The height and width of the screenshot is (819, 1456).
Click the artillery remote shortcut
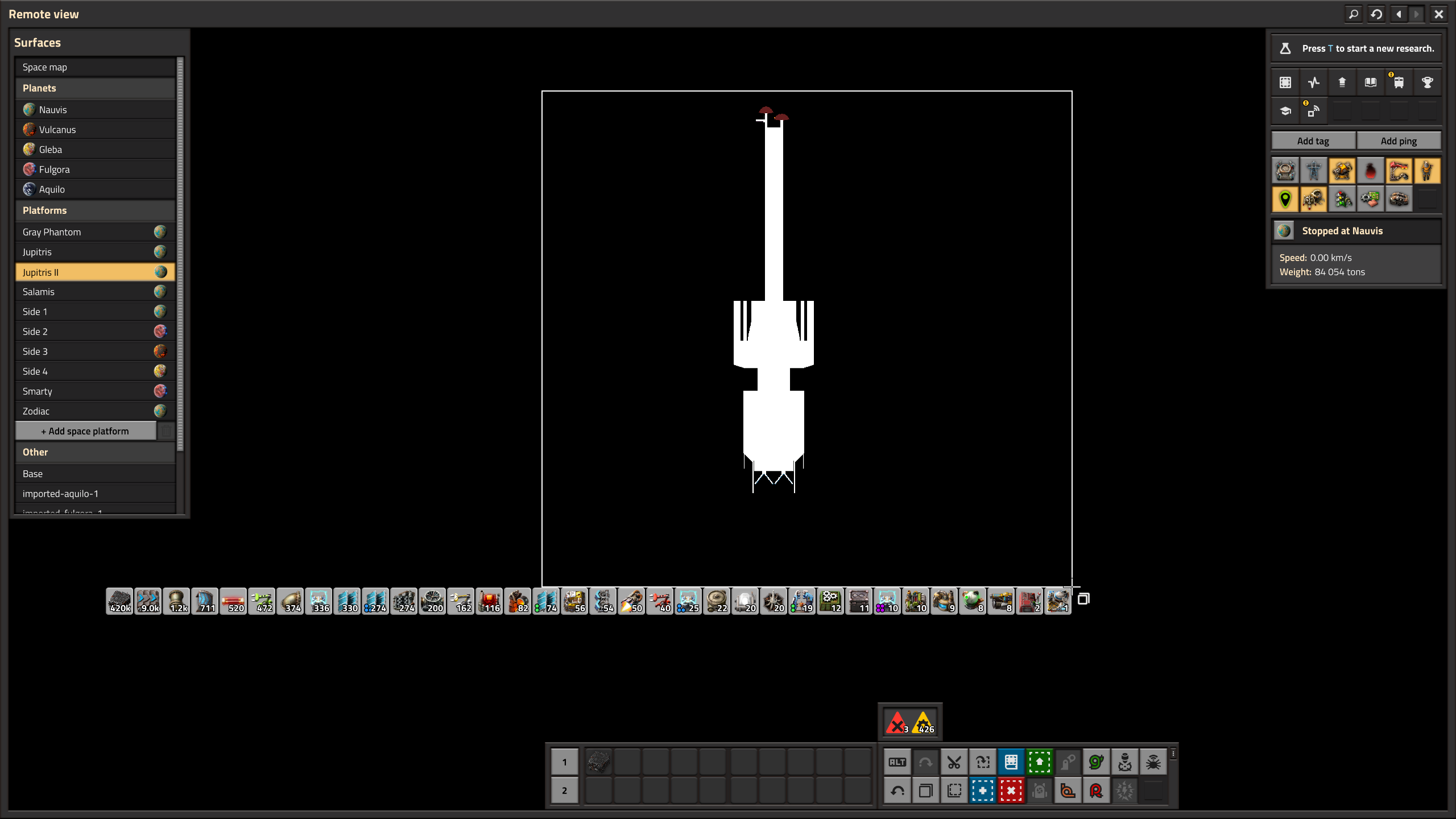(x=1124, y=762)
